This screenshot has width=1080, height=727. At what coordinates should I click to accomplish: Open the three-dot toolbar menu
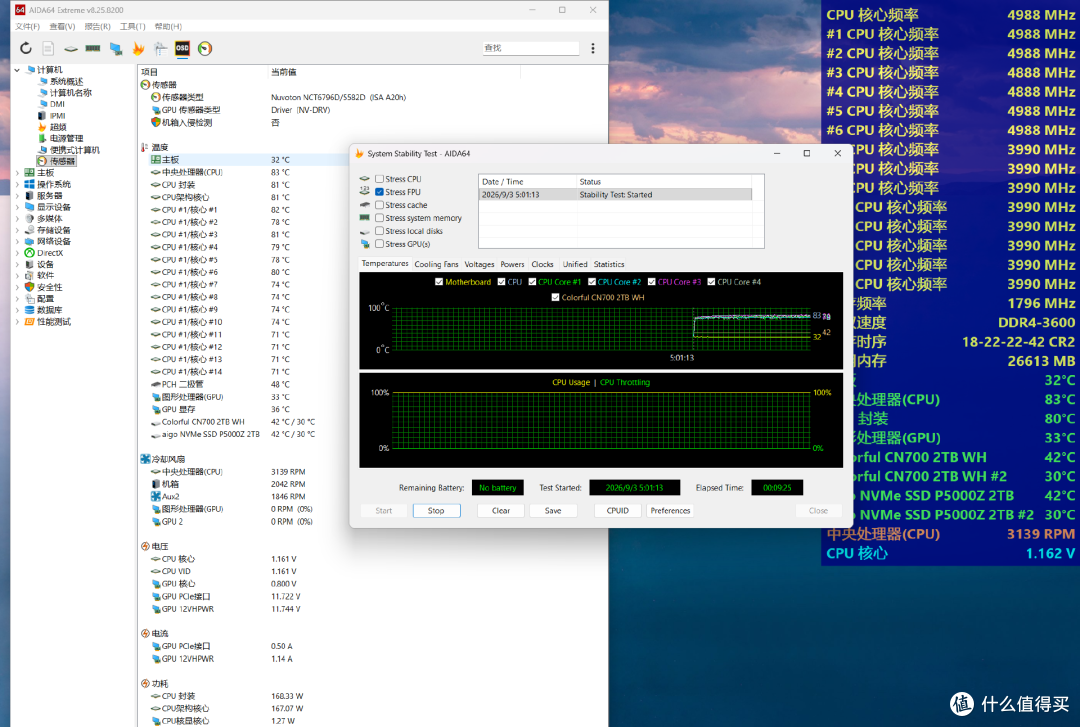point(593,48)
